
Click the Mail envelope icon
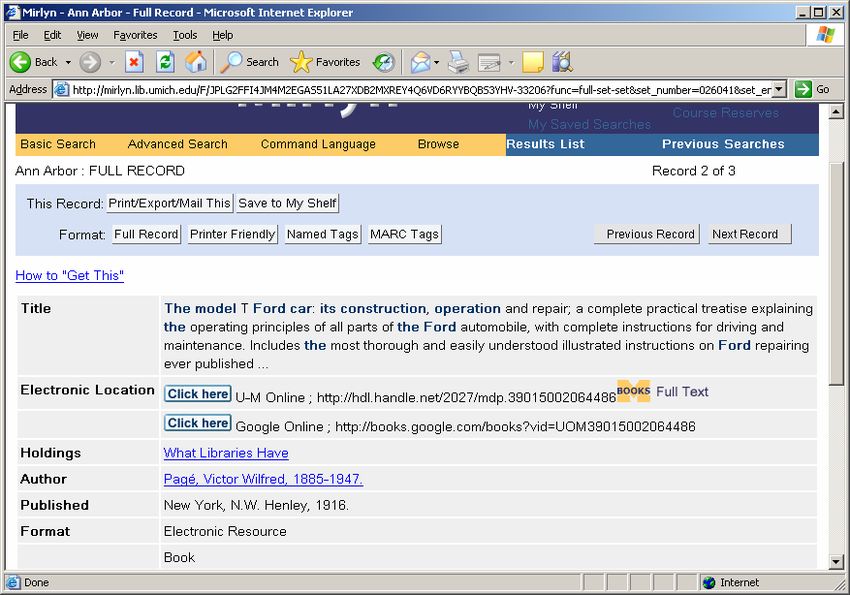(421, 62)
